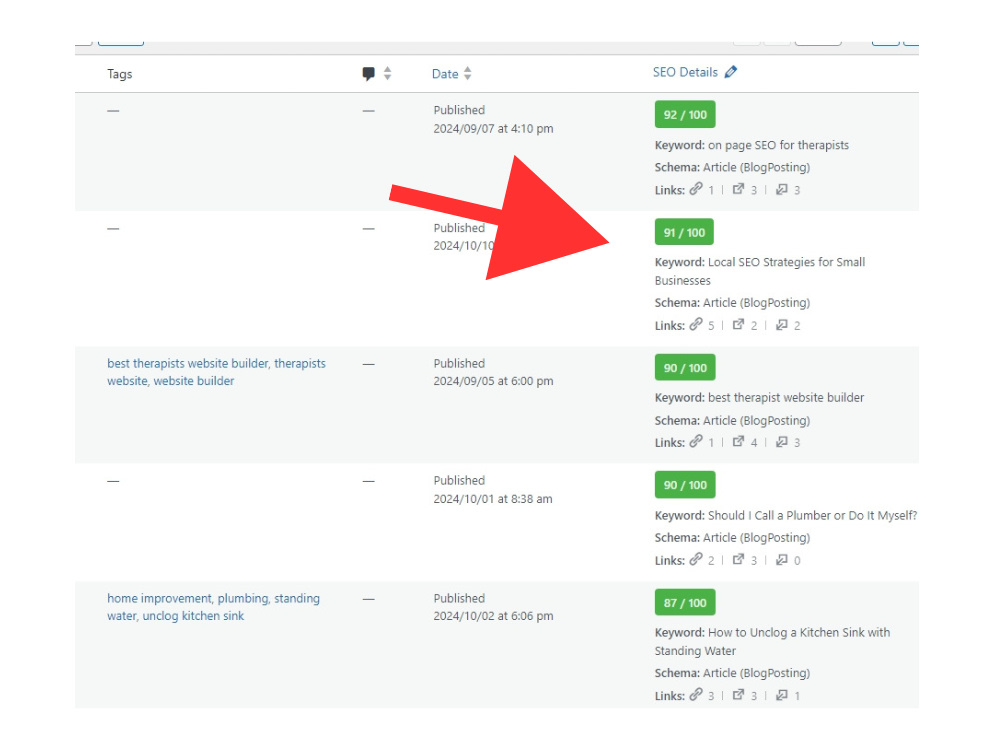Viewport: 1000px width, 750px height.
Task: Open the 'unclog kitchen sink' tag link
Action: [193, 616]
